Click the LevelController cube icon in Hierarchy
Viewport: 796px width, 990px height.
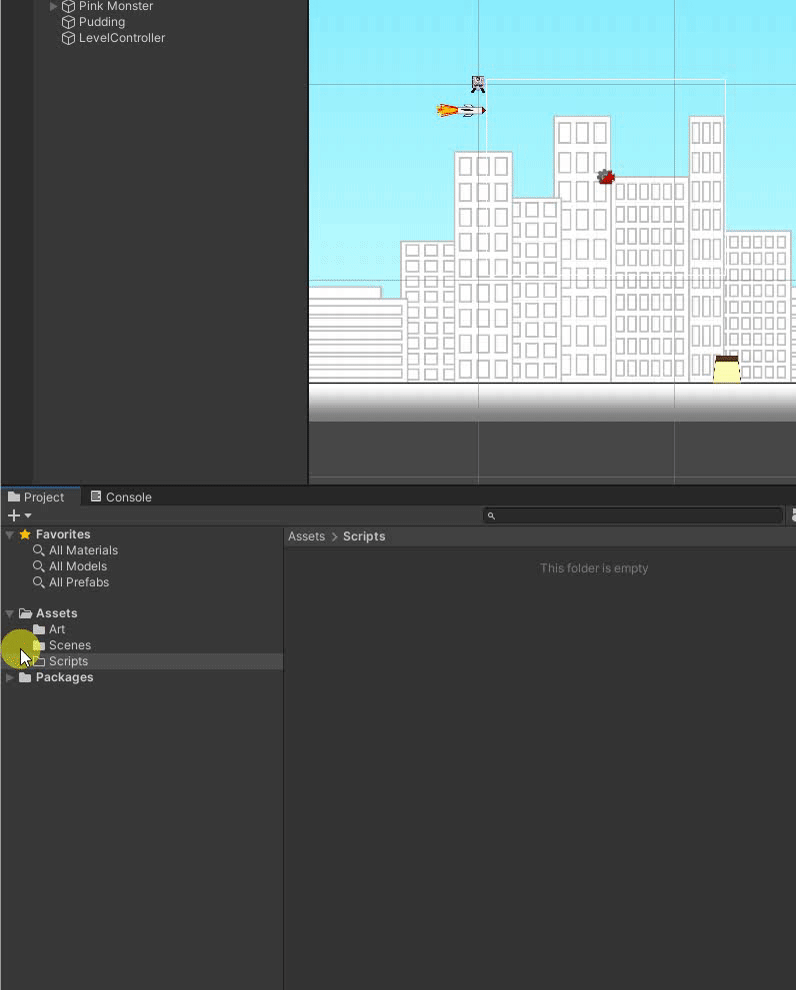click(x=69, y=38)
